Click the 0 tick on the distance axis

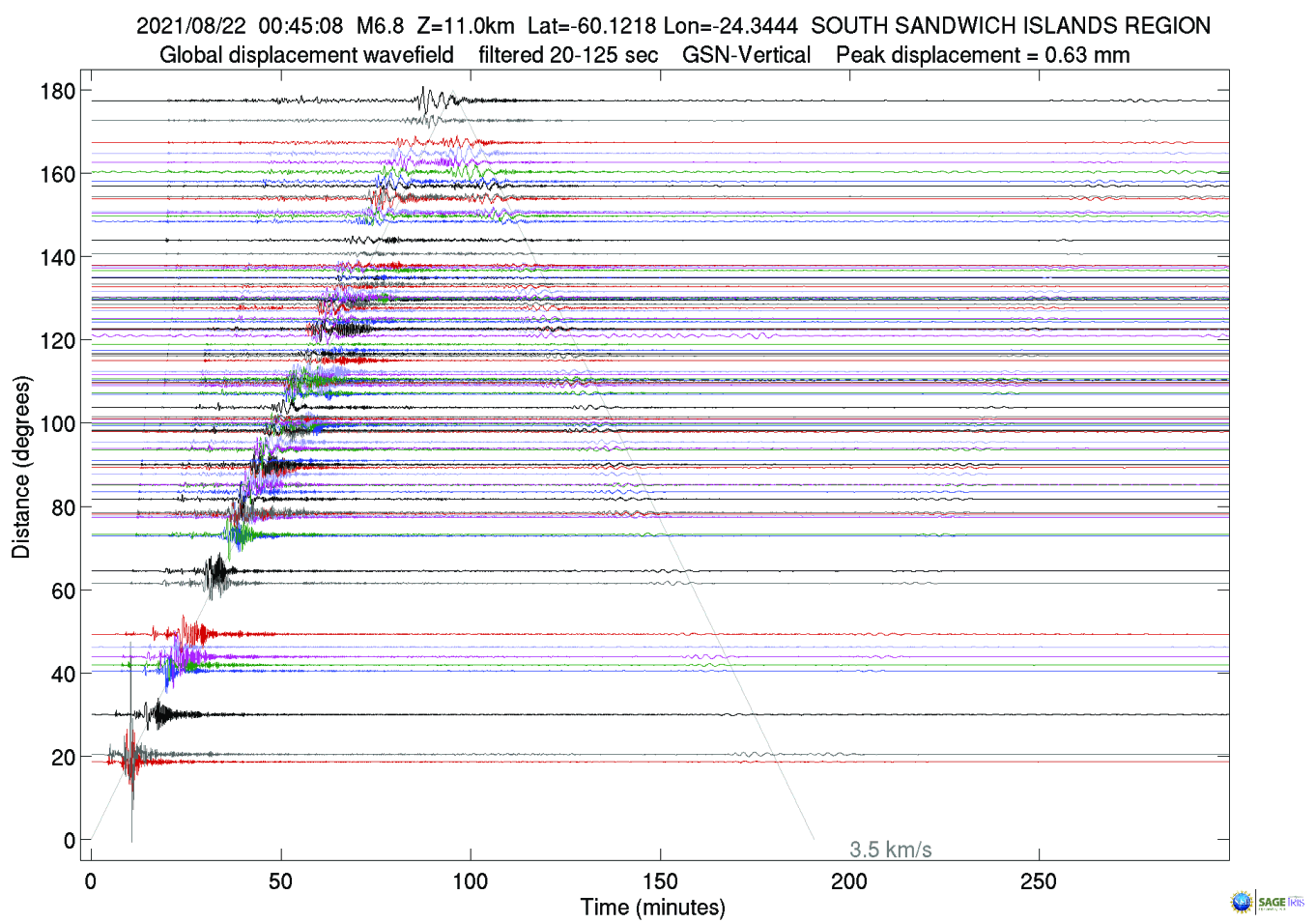(x=69, y=841)
